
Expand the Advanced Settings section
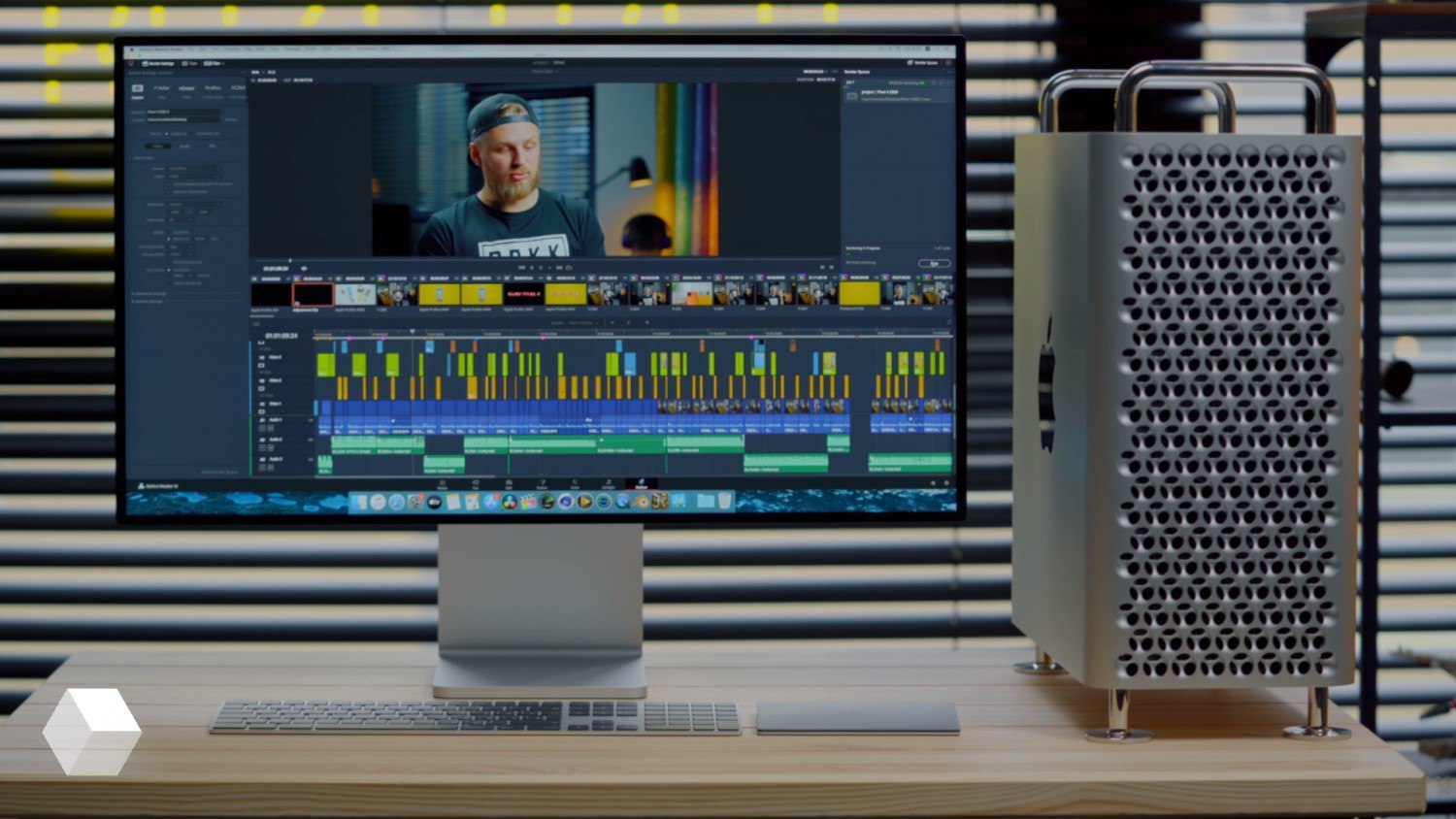[x=149, y=293]
